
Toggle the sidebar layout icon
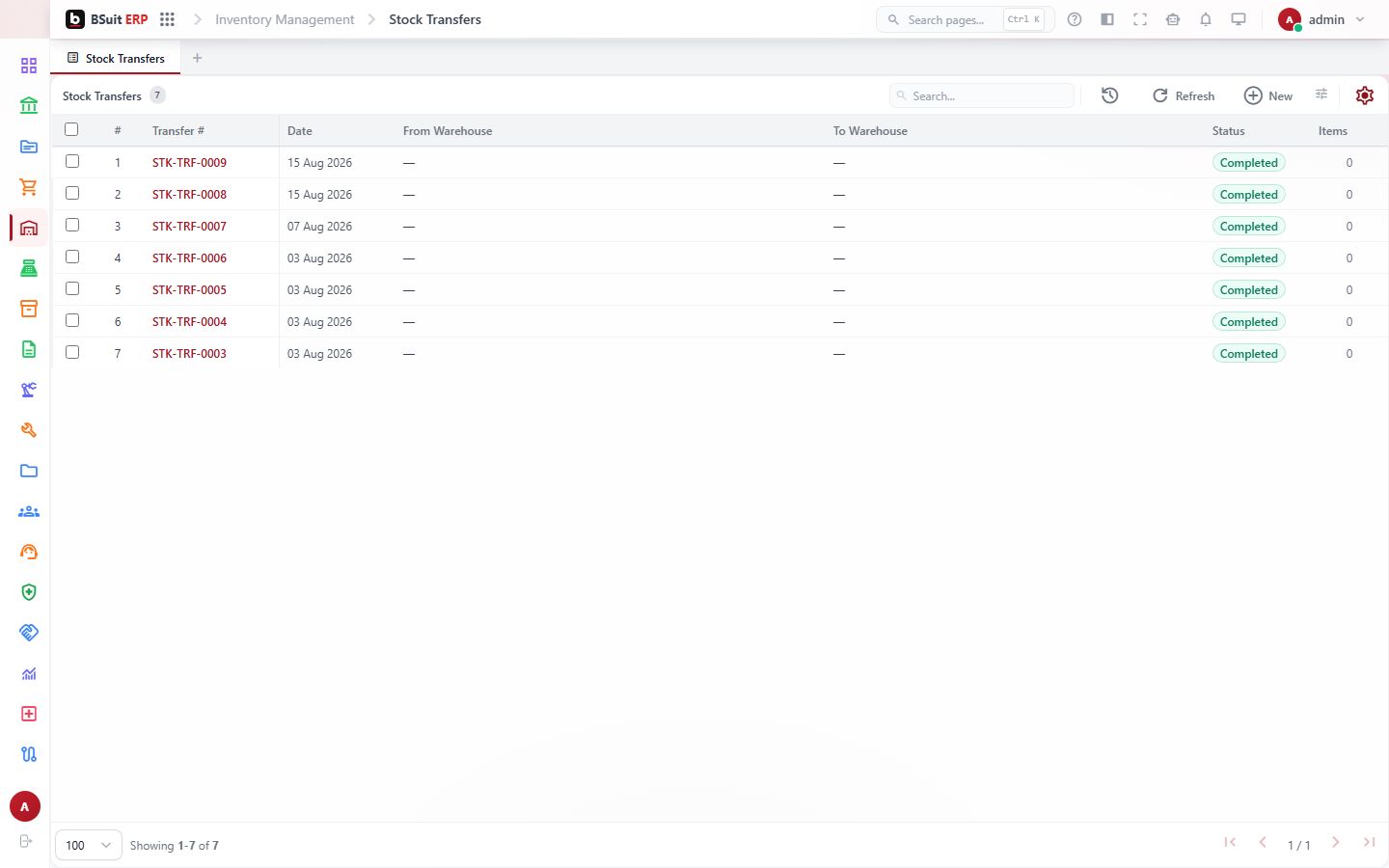(x=1107, y=19)
